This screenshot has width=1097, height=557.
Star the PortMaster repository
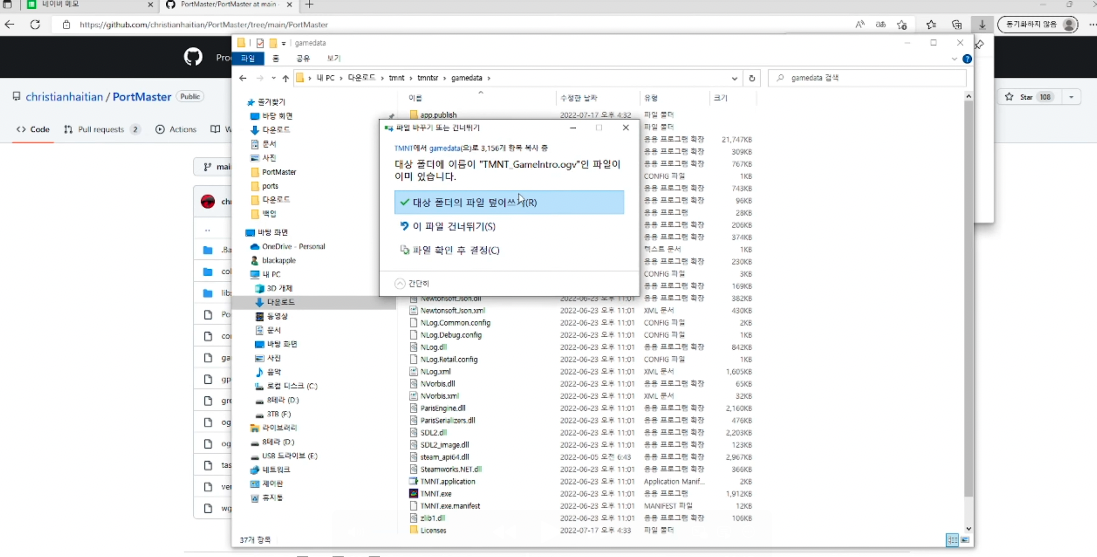[1028, 97]
